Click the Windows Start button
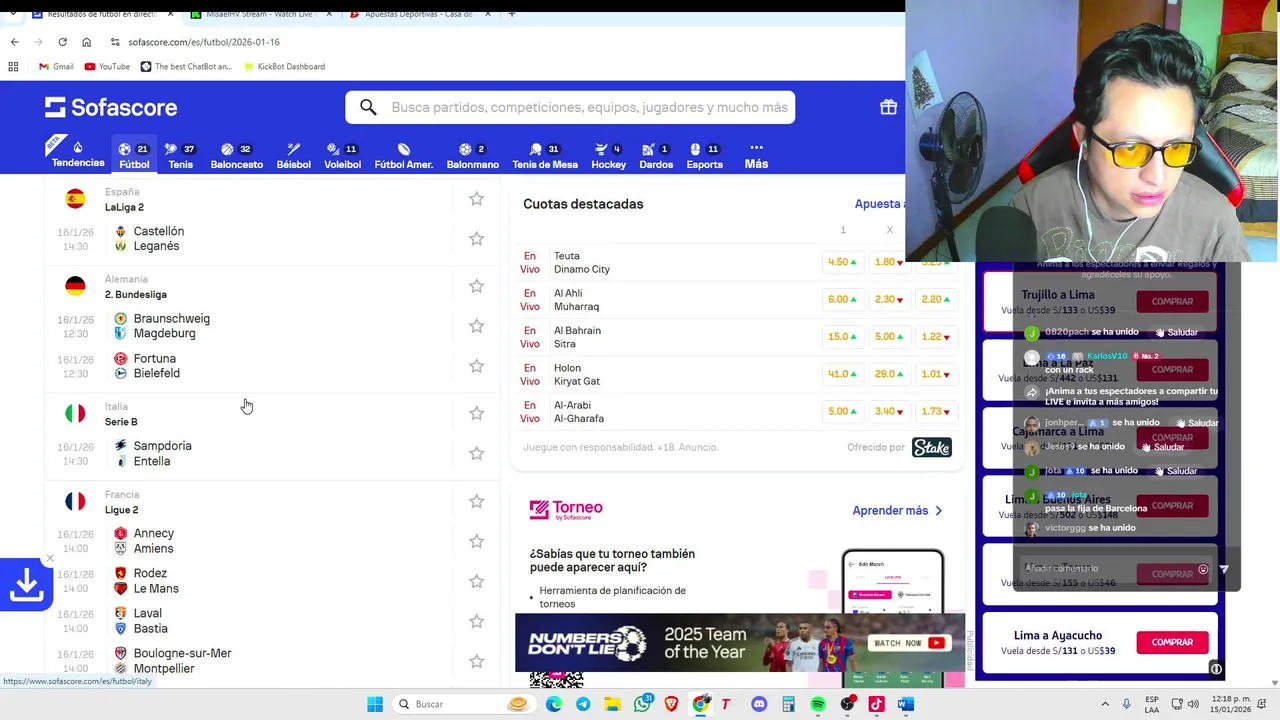 pyautogui.click(x=375, y=704)
